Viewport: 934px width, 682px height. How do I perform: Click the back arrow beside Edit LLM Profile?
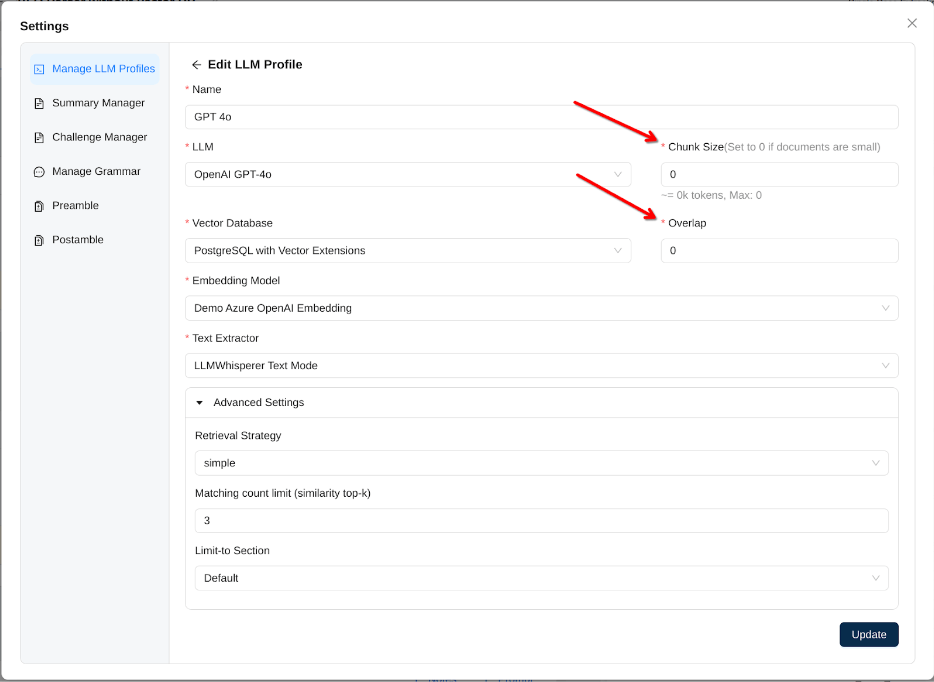coord(196,65)
